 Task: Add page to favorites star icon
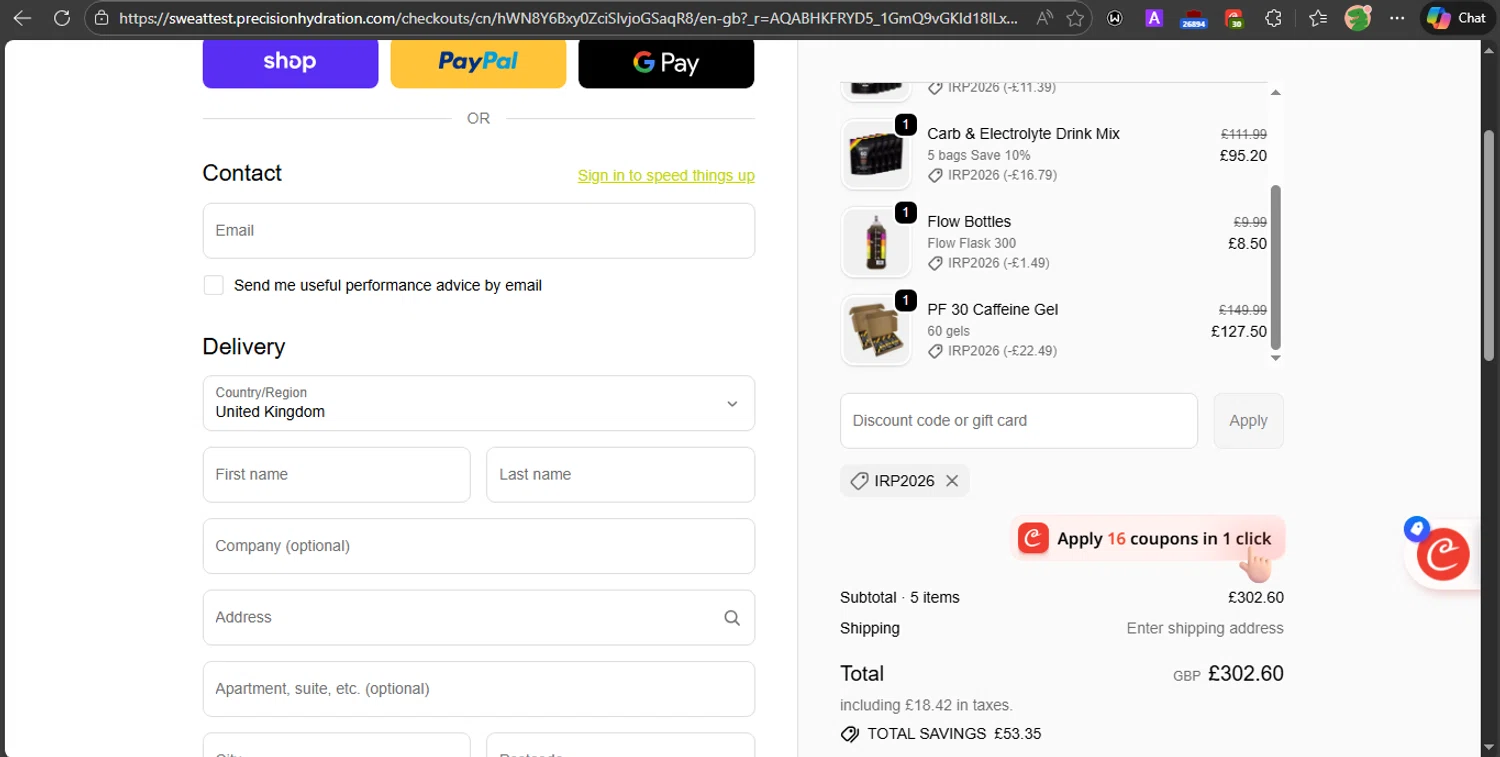click(1075, 18)
